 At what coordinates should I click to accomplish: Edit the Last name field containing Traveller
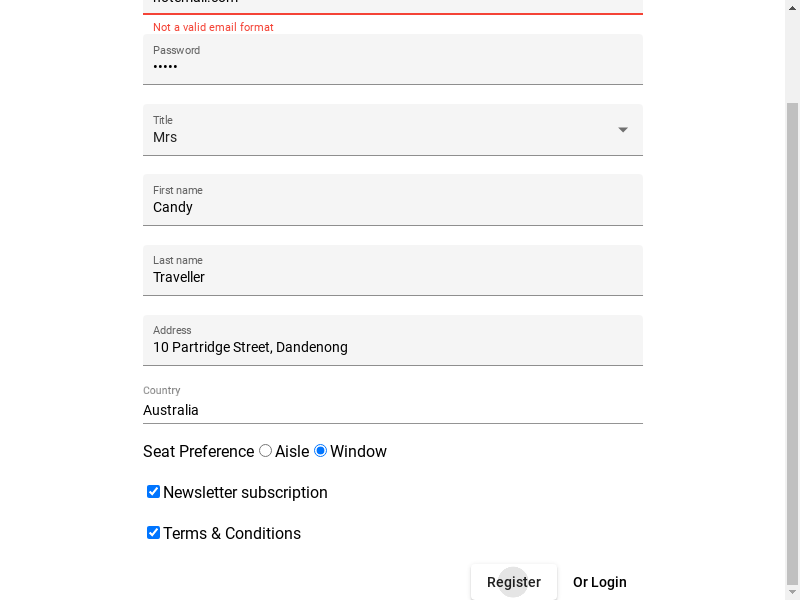pyautogui.click(x=393, y=270)
